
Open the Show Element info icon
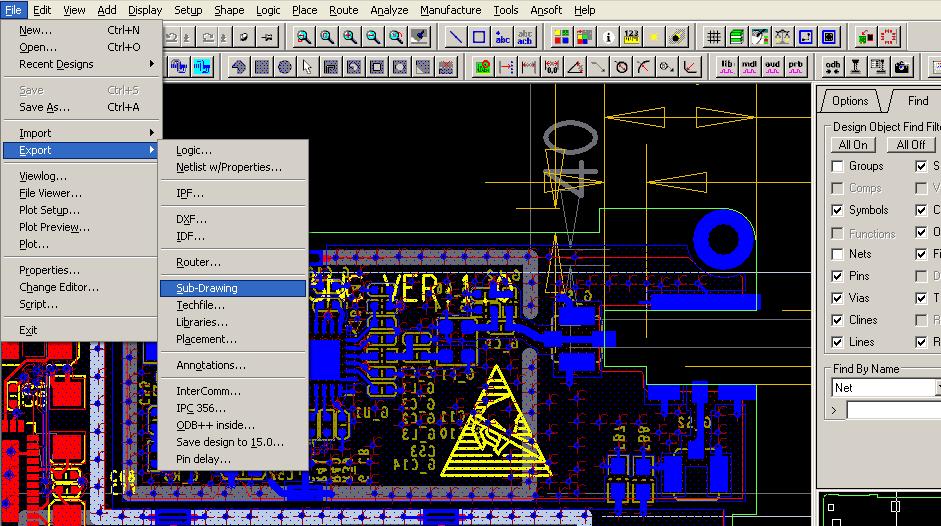(x=609, y=38)
